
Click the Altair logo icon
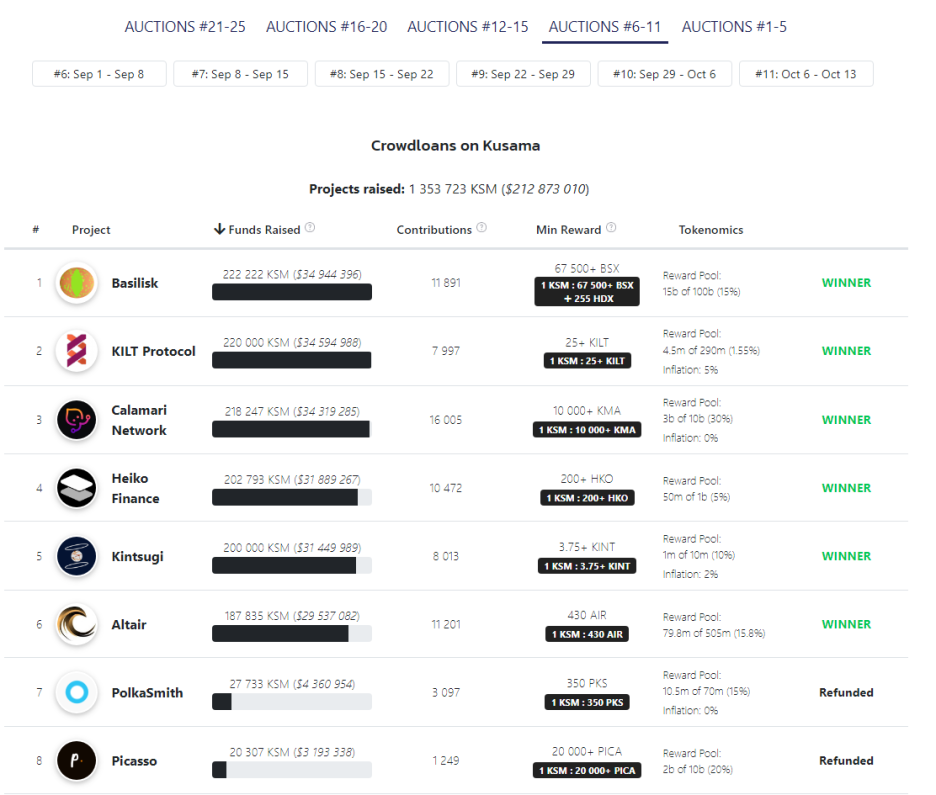[x=76, y=624]
